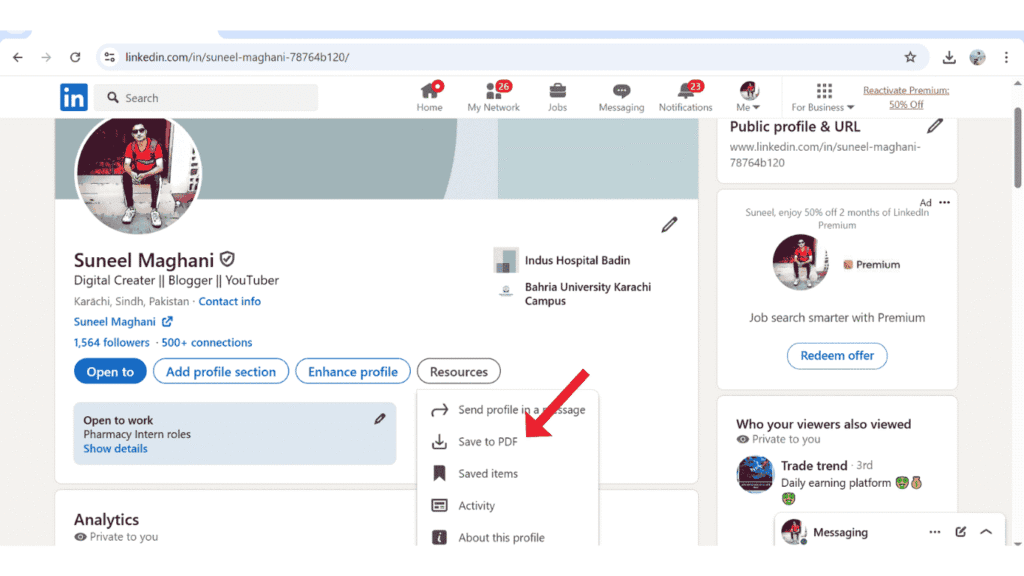1024x576 pixels.
Task: Expand the For Business menu
Action: click(x=823, y=97)
